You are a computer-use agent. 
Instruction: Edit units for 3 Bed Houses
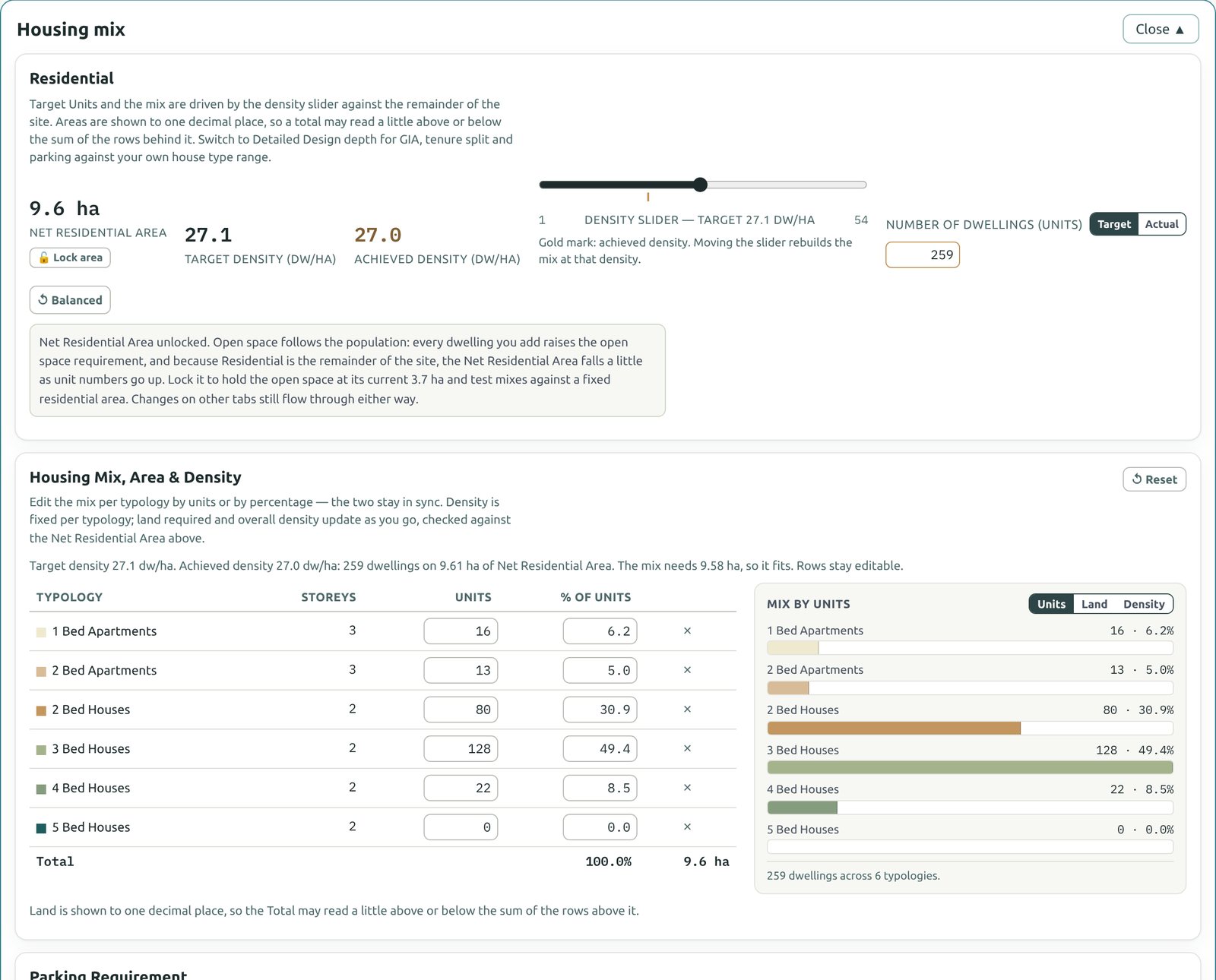[461, 749]
